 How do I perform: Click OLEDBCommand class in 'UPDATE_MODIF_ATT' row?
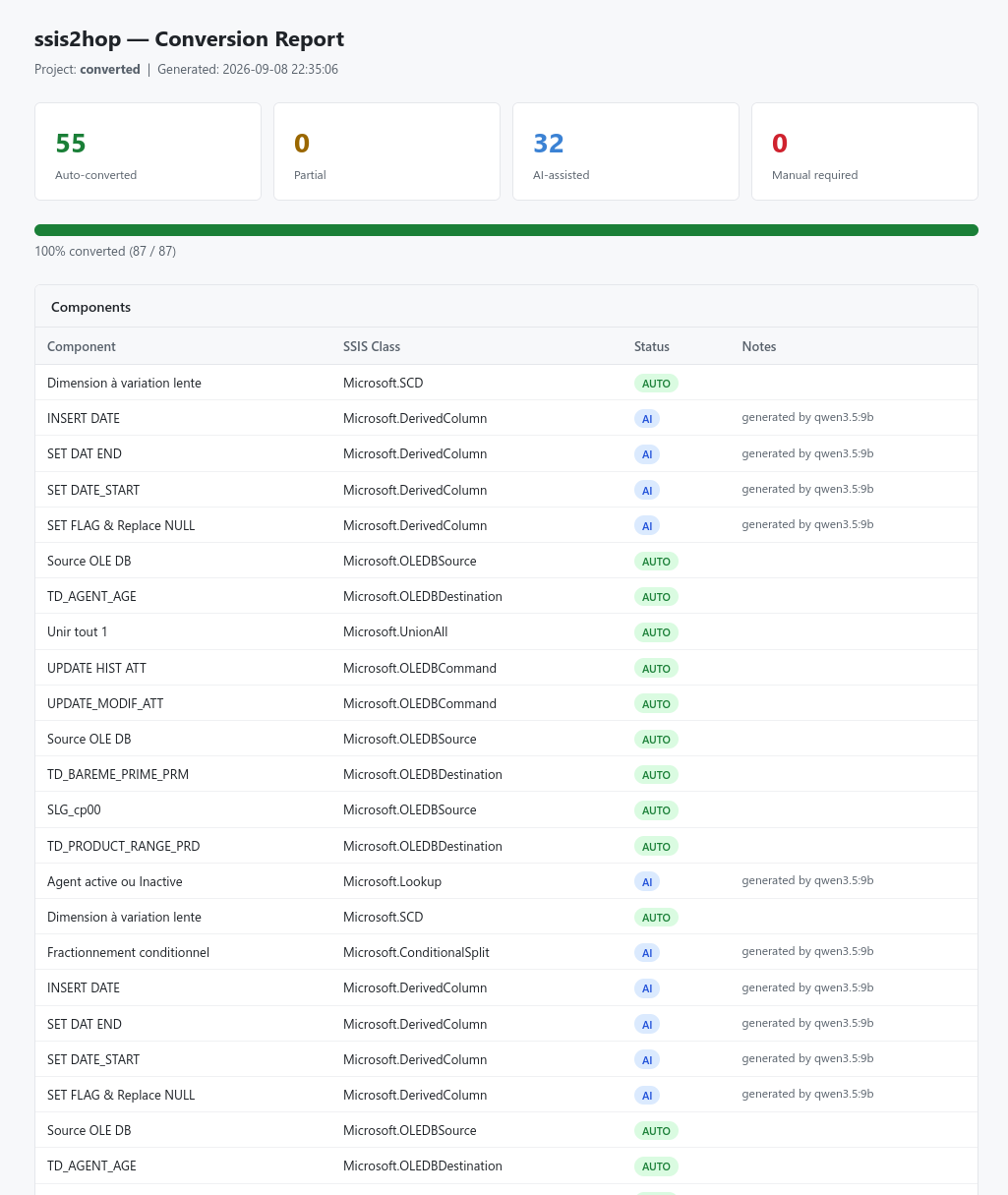click(x=420, y=703)
